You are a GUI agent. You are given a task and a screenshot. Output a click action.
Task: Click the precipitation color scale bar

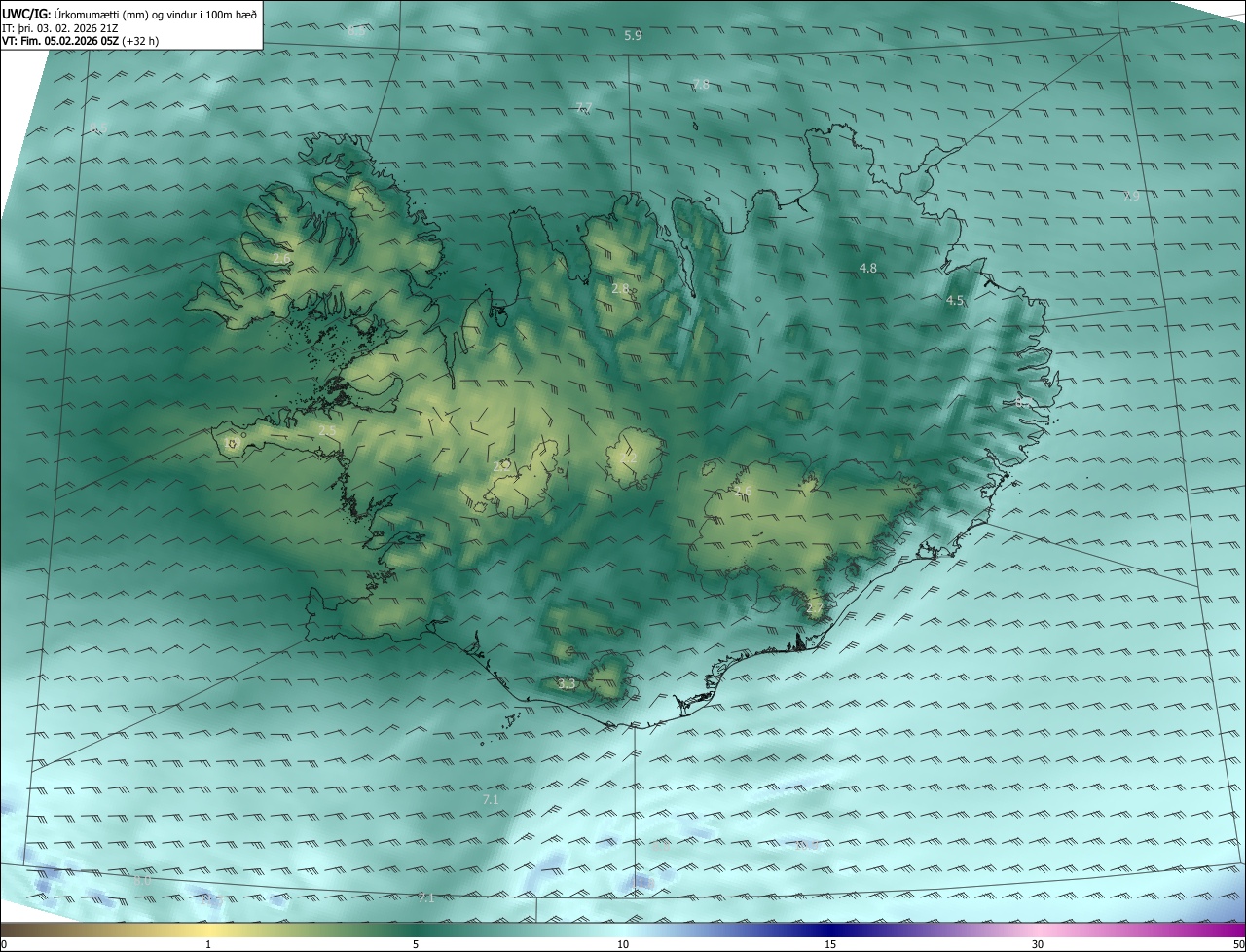(623, 930)
